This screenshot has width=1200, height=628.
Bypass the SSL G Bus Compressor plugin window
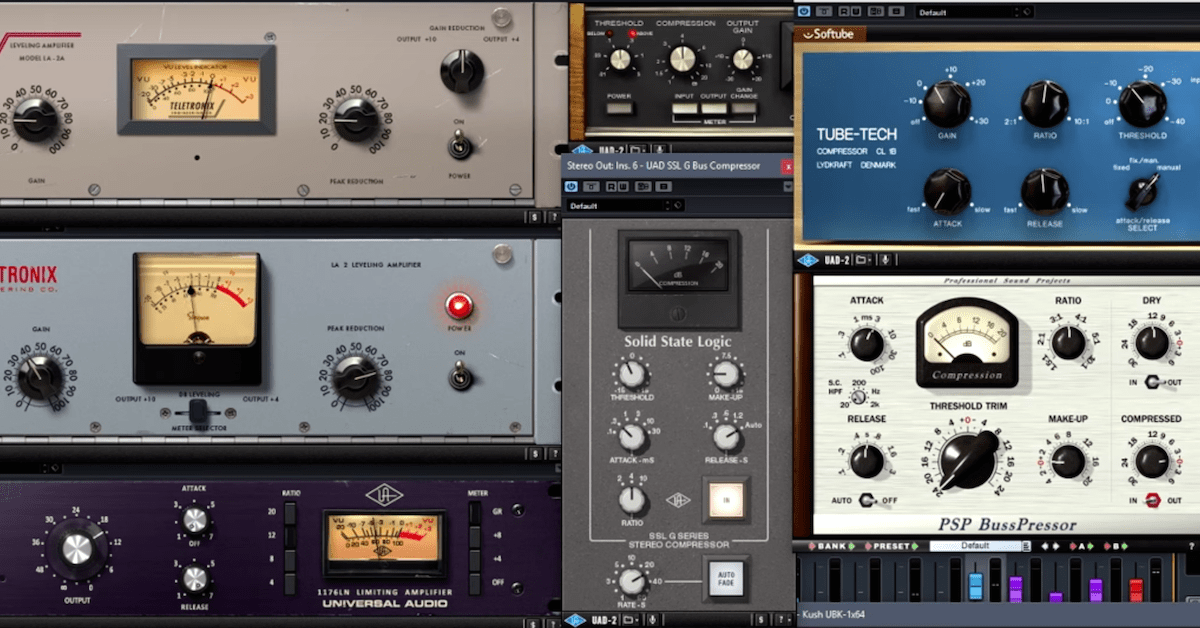572,187
